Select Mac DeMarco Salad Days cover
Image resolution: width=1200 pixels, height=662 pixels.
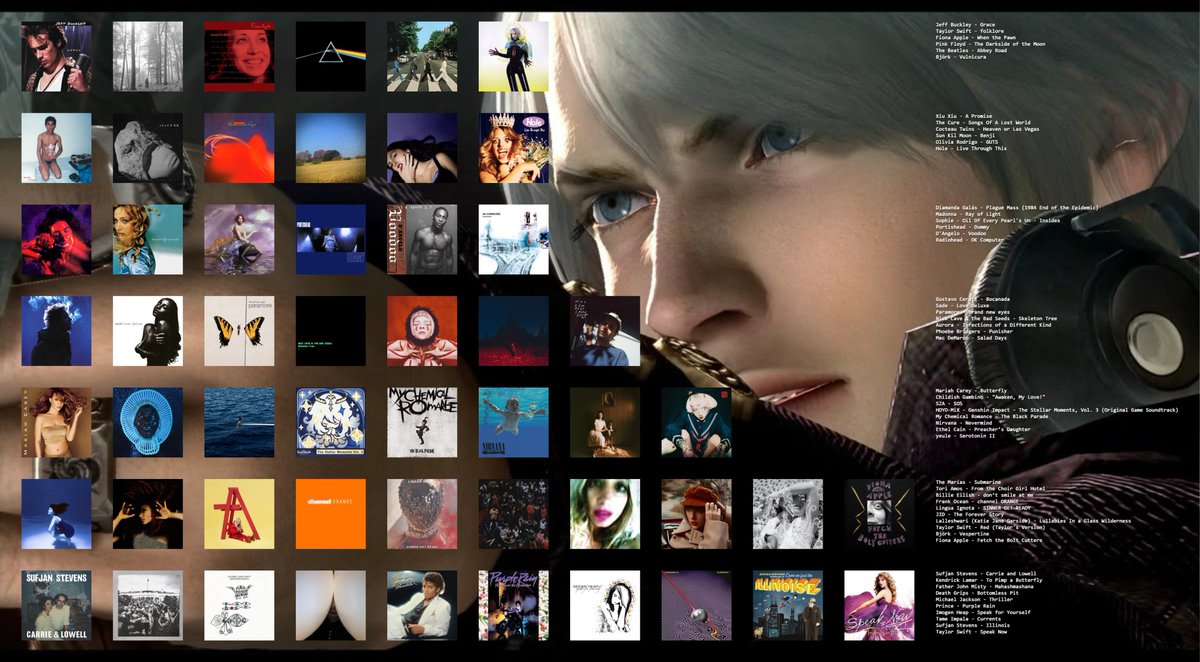pyautogui.click(x=605, y=331)
